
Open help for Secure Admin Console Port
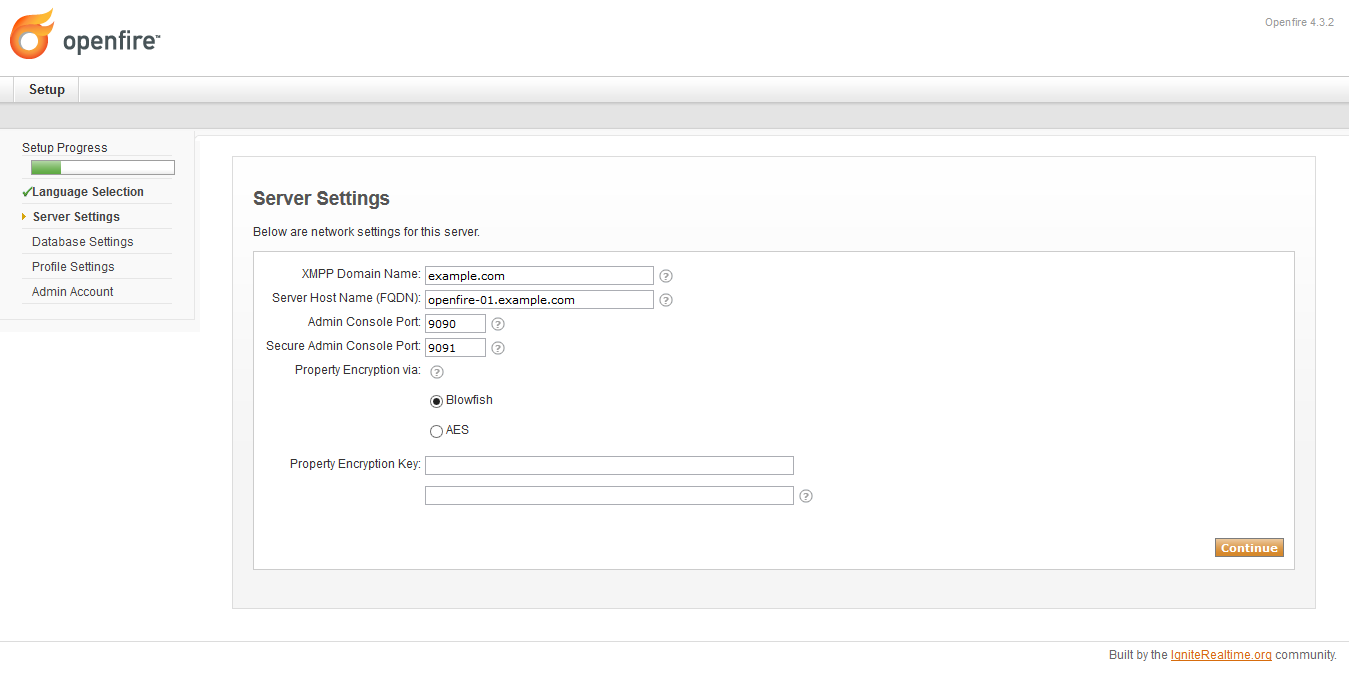click(497, 347)
